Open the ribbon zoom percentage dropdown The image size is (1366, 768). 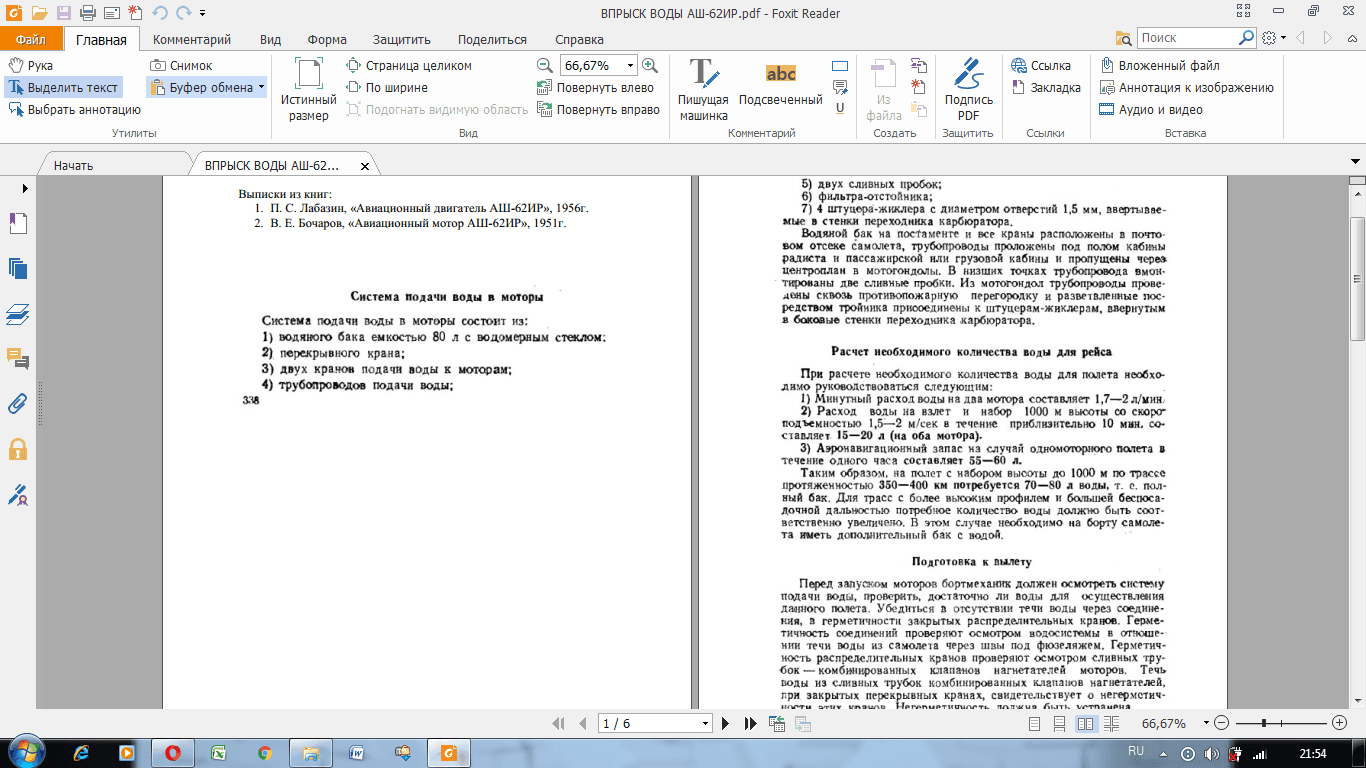[x=630, y=65]
